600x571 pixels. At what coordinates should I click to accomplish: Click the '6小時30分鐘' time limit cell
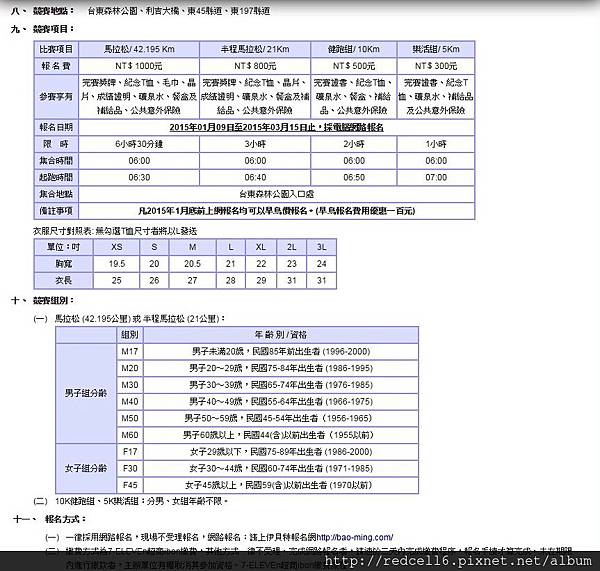click(x=139, y=144)
